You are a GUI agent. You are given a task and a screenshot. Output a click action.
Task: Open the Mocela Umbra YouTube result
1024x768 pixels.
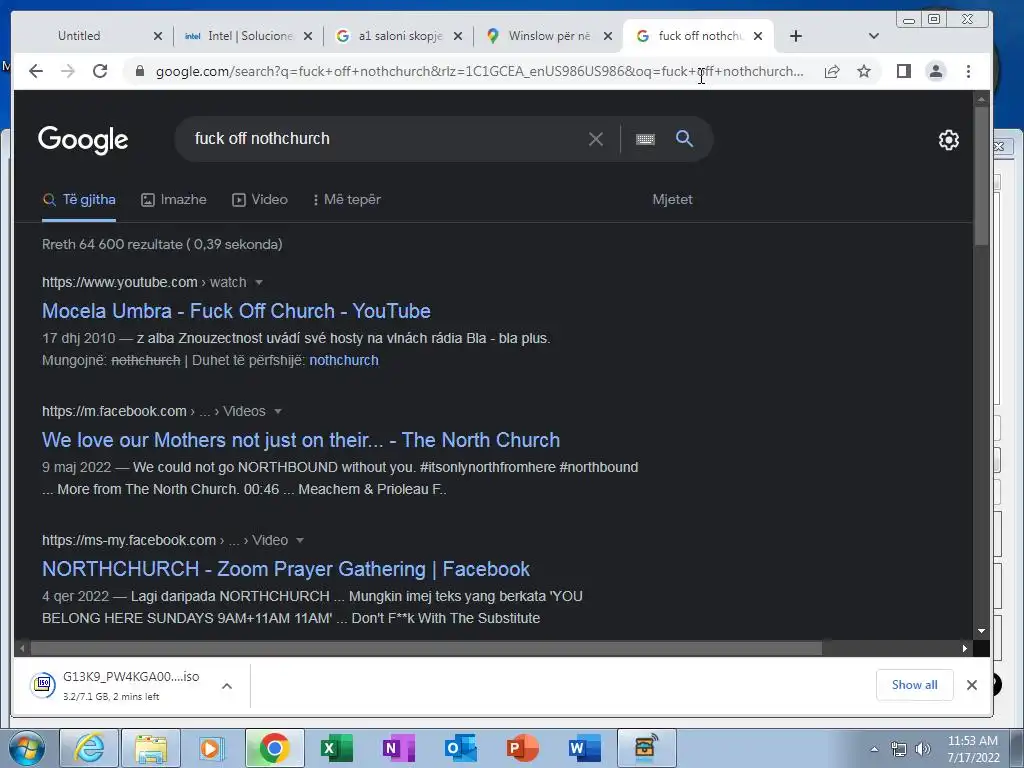(236, 311)
